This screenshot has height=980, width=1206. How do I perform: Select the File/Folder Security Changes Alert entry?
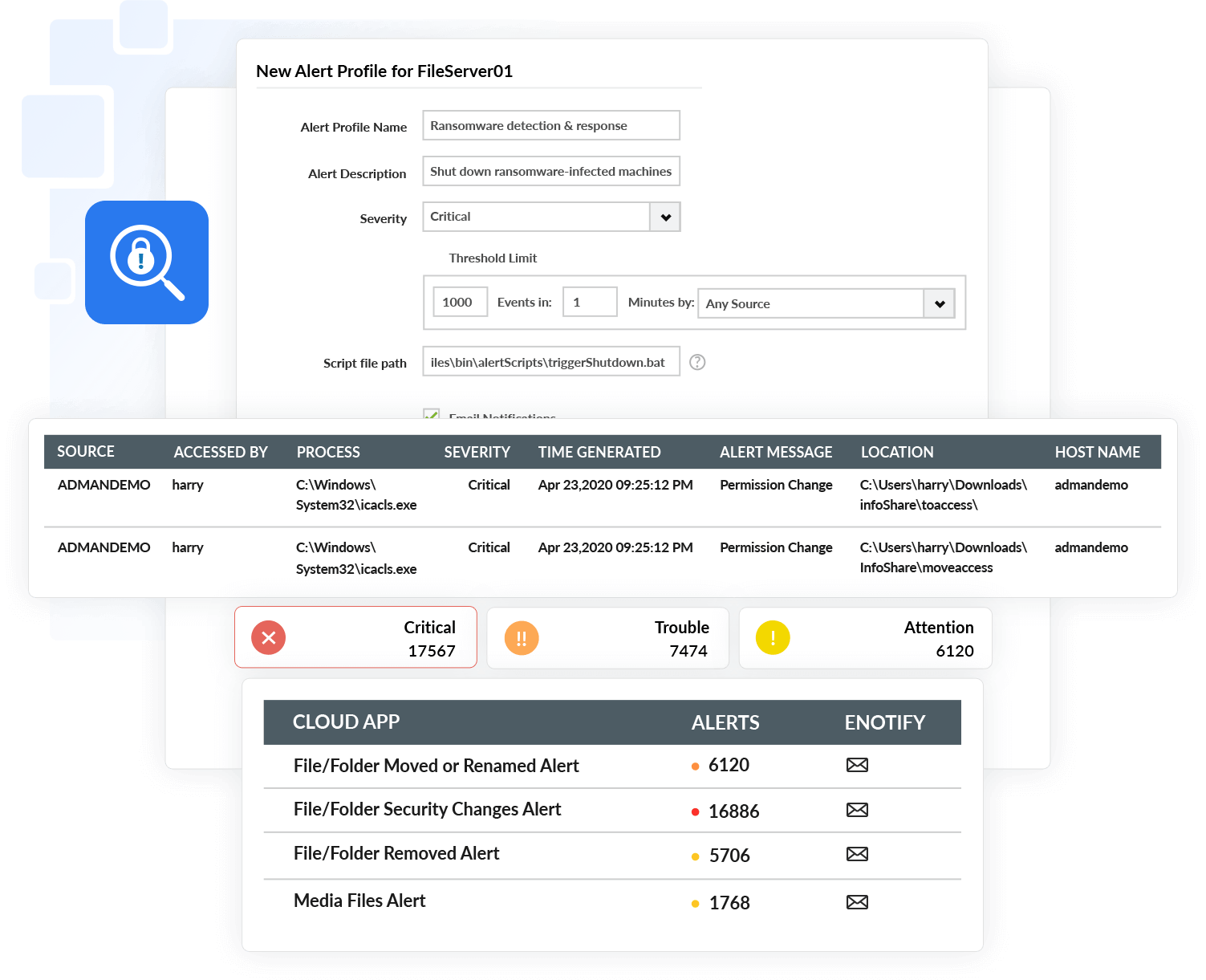(x=427, y=809)
